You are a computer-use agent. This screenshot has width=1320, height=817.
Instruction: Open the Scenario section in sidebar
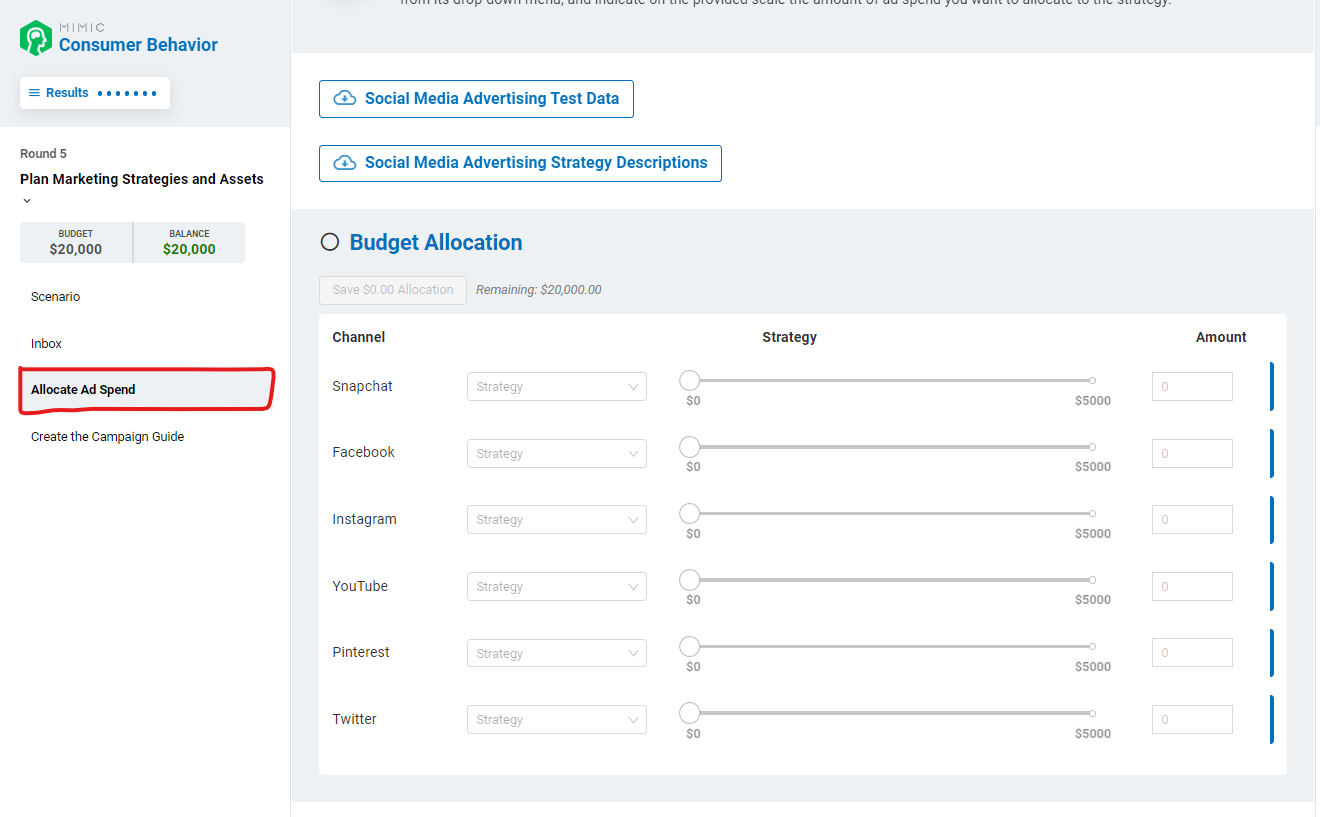pos(55,297)
